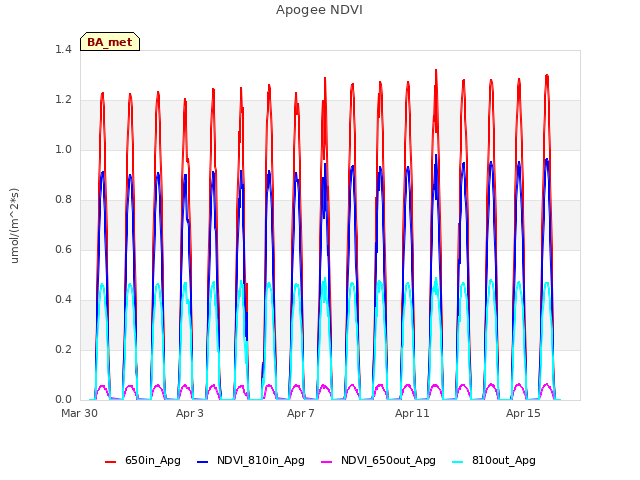Select the NDVI_810in_Apg legend label
This screenshot has height=480, width=640.
(261, 460)
